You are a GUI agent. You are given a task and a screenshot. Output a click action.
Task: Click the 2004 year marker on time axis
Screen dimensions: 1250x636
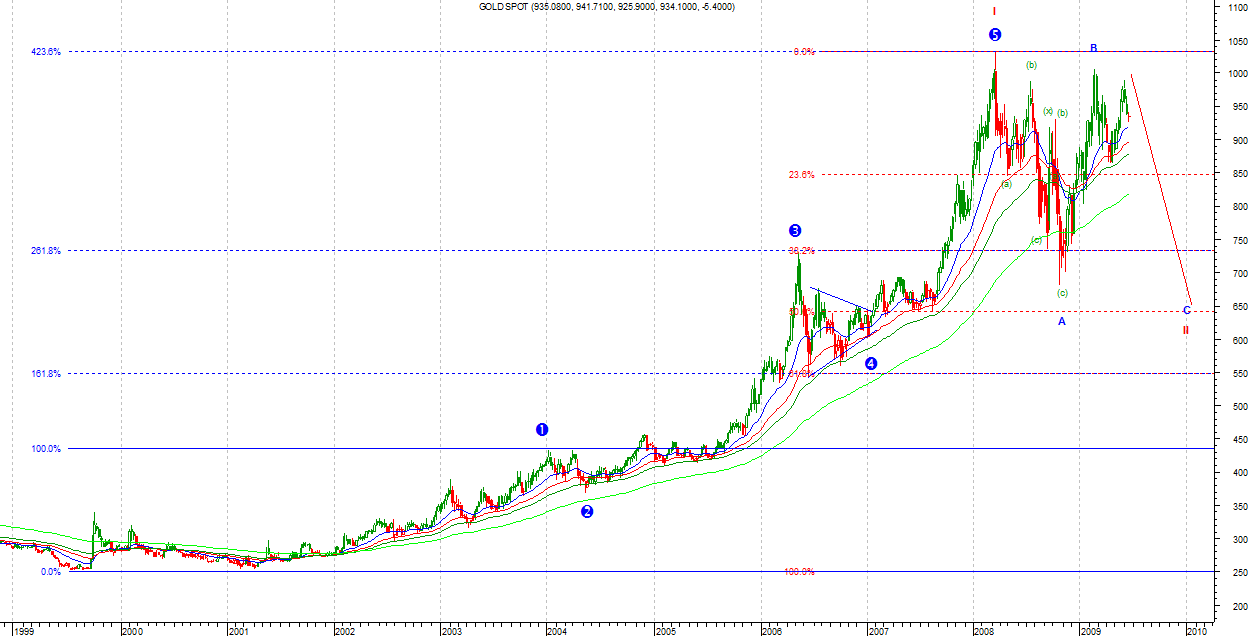tap(557, 631)
